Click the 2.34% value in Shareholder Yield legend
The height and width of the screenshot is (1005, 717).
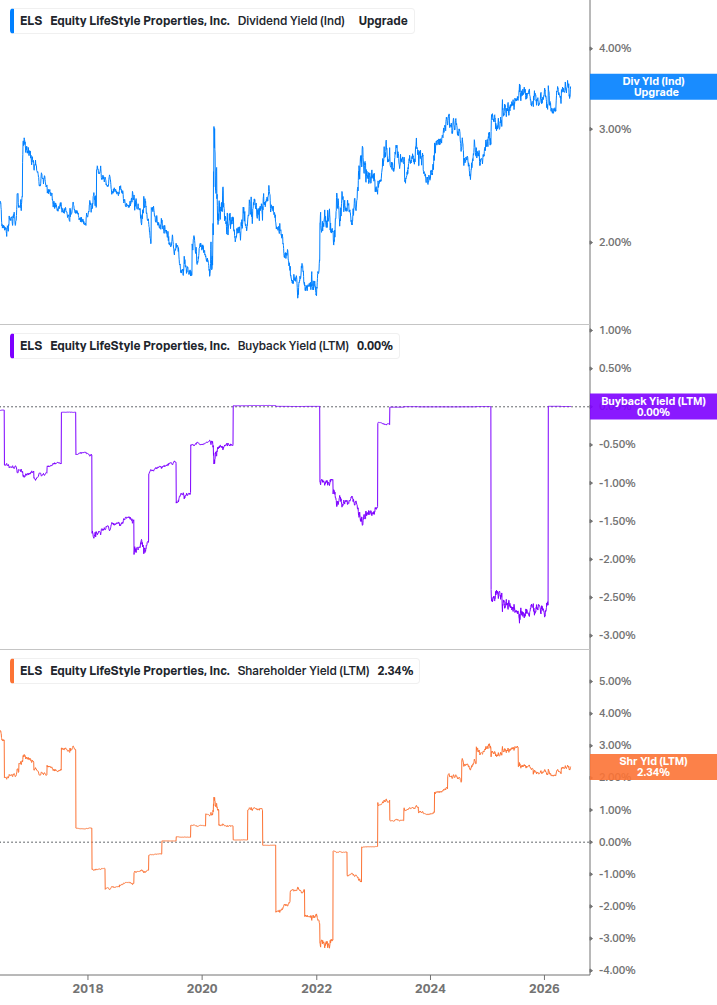[x=395, y=671]
